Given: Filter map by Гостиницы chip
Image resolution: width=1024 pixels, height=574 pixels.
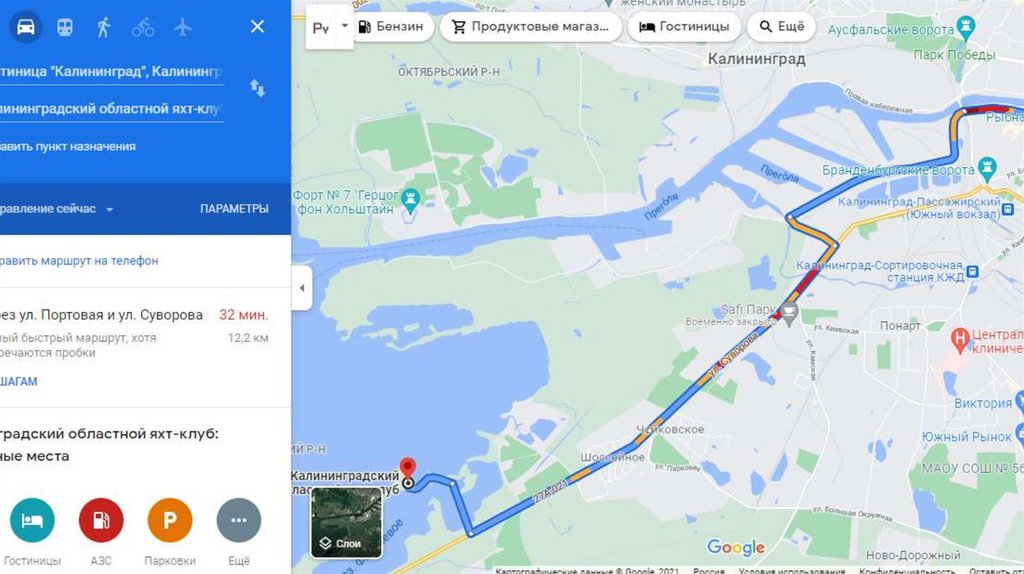Looking at the screenshot, I should 684,27.
